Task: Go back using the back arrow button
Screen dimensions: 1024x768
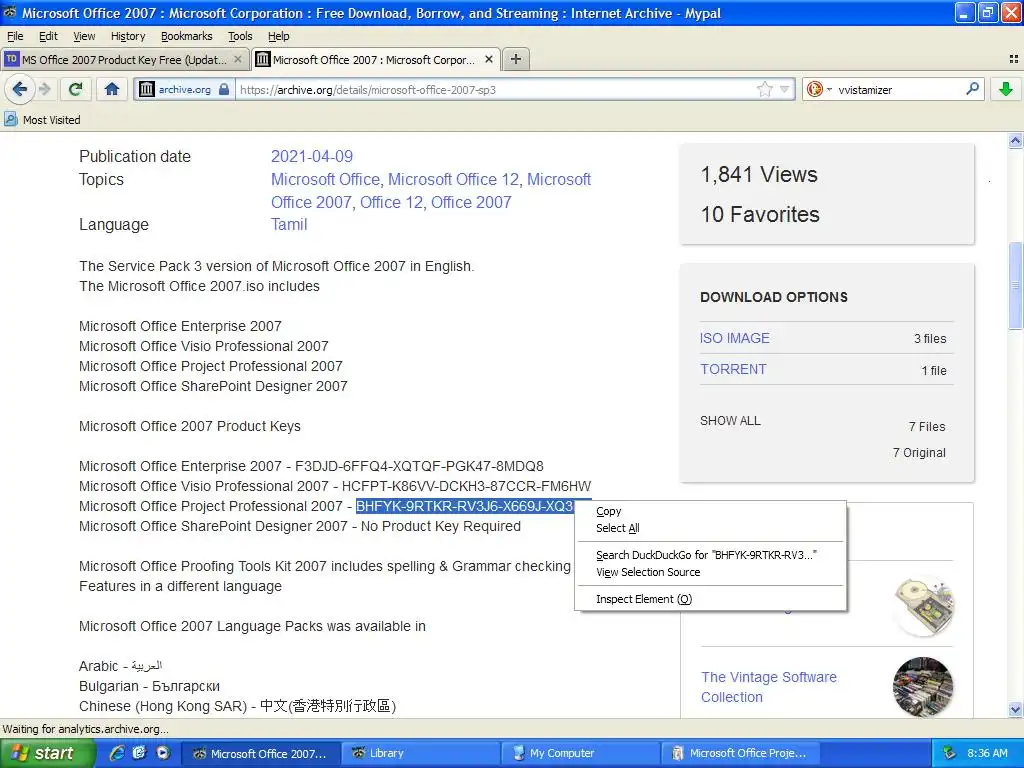Action: [x=20, y=89]
